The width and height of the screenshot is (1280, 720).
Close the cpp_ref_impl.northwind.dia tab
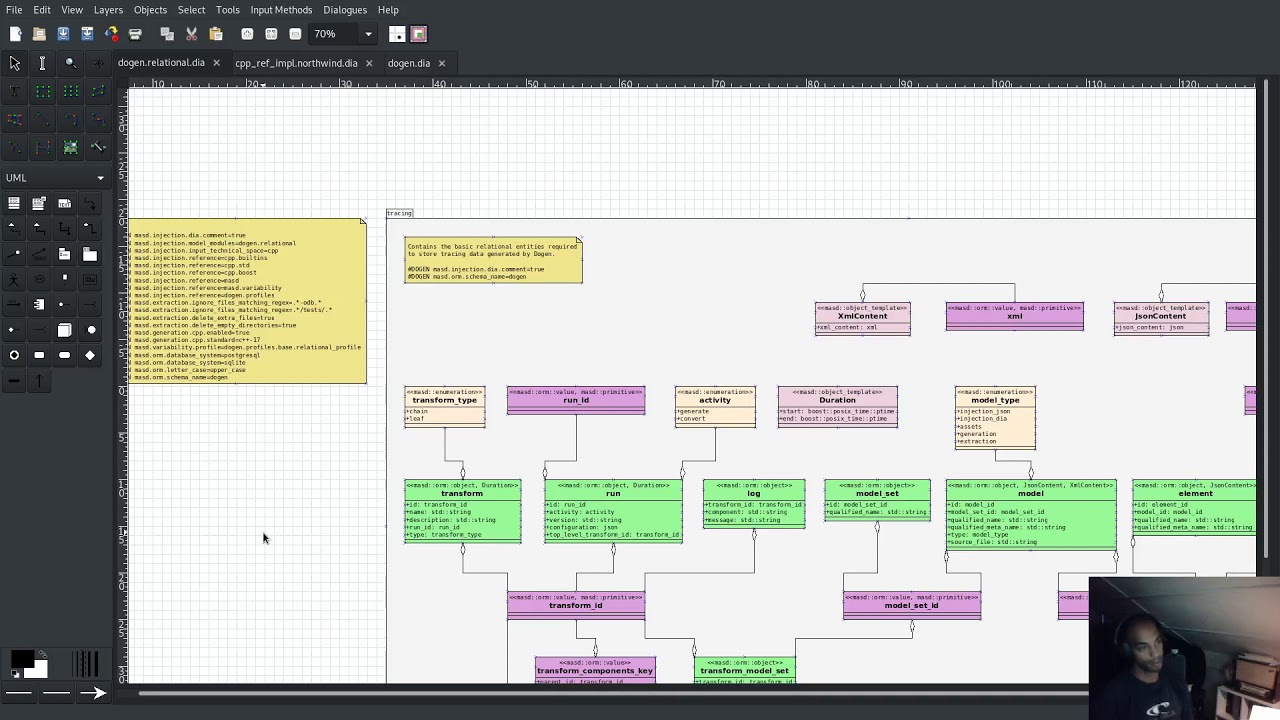(368, 63)
